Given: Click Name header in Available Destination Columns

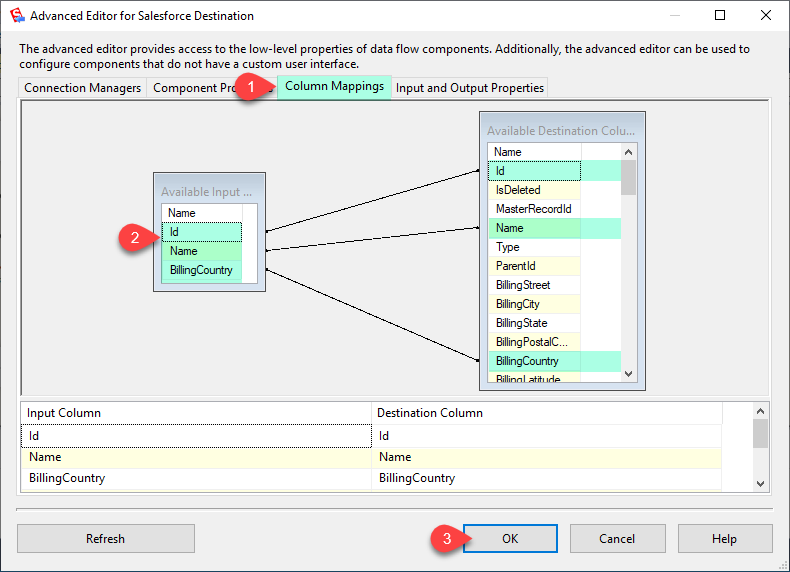Looking at the screenshot, I should 534,152.
